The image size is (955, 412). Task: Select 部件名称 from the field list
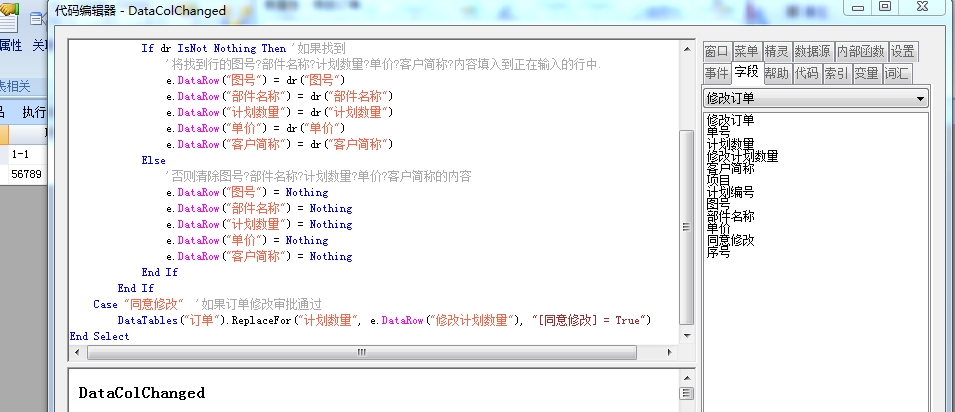tap(730, 216)
